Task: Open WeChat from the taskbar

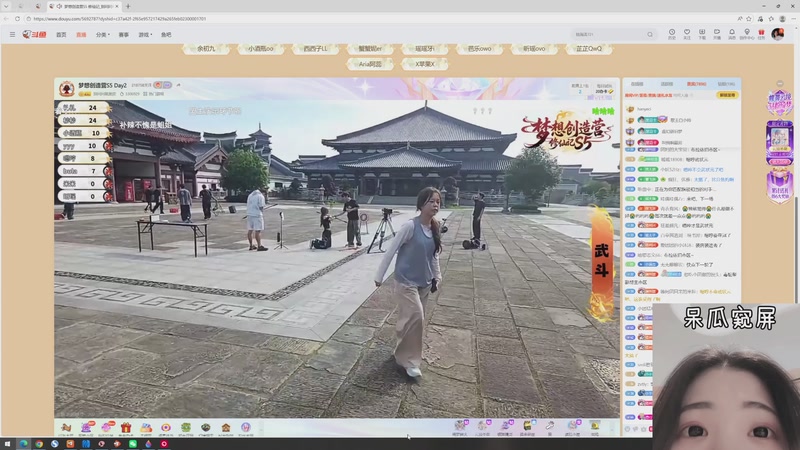Action: (x=133, y=444)
